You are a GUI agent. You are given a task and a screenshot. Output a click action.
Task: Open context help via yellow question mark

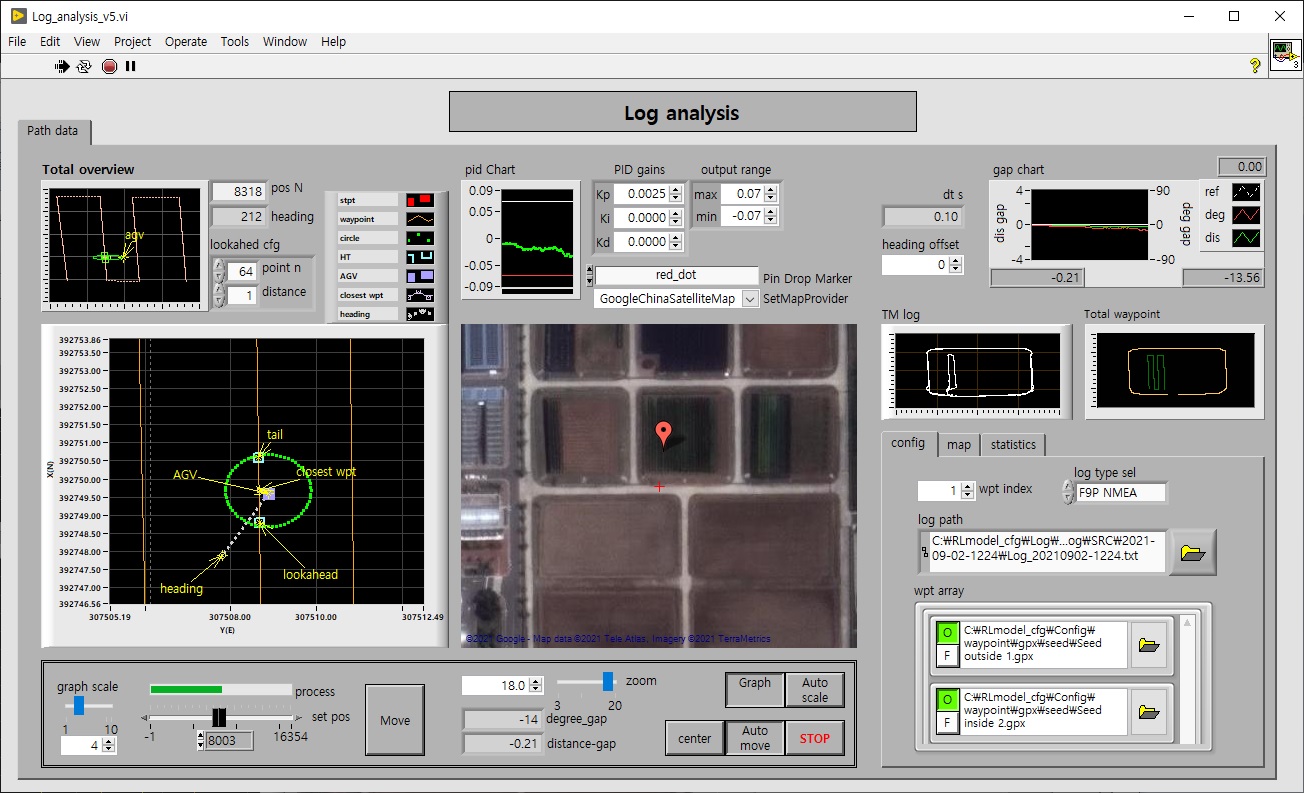tap(1255, 66)
